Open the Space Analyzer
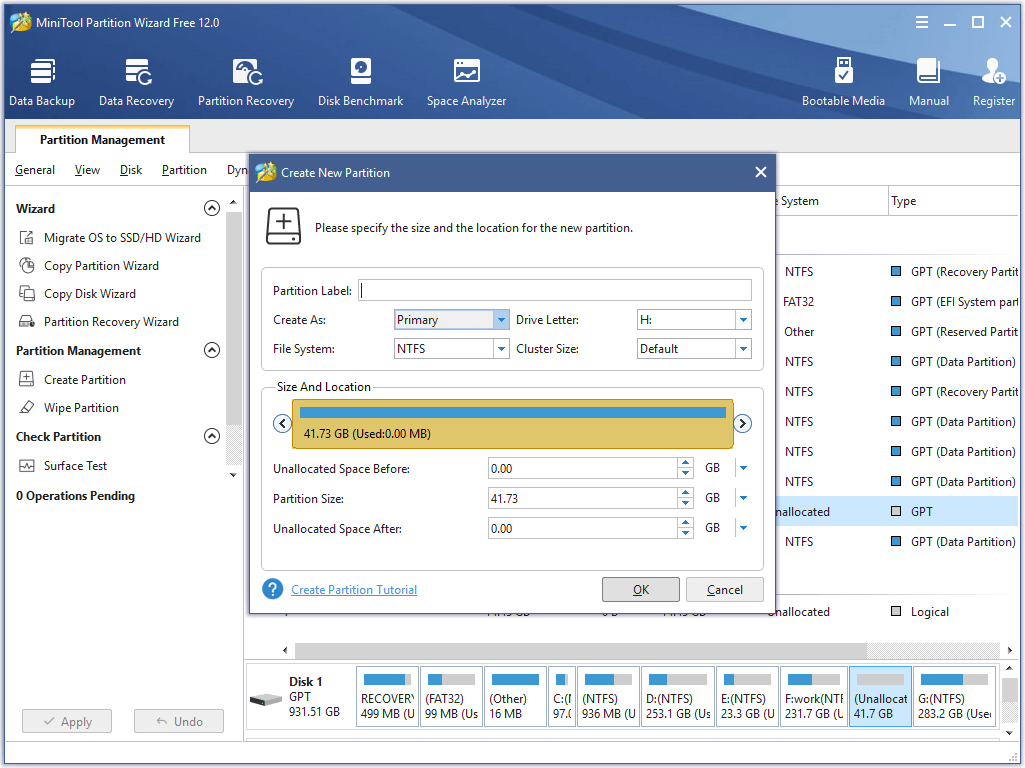The width and height of the screenshot is (1025, 768). [466, 82]
